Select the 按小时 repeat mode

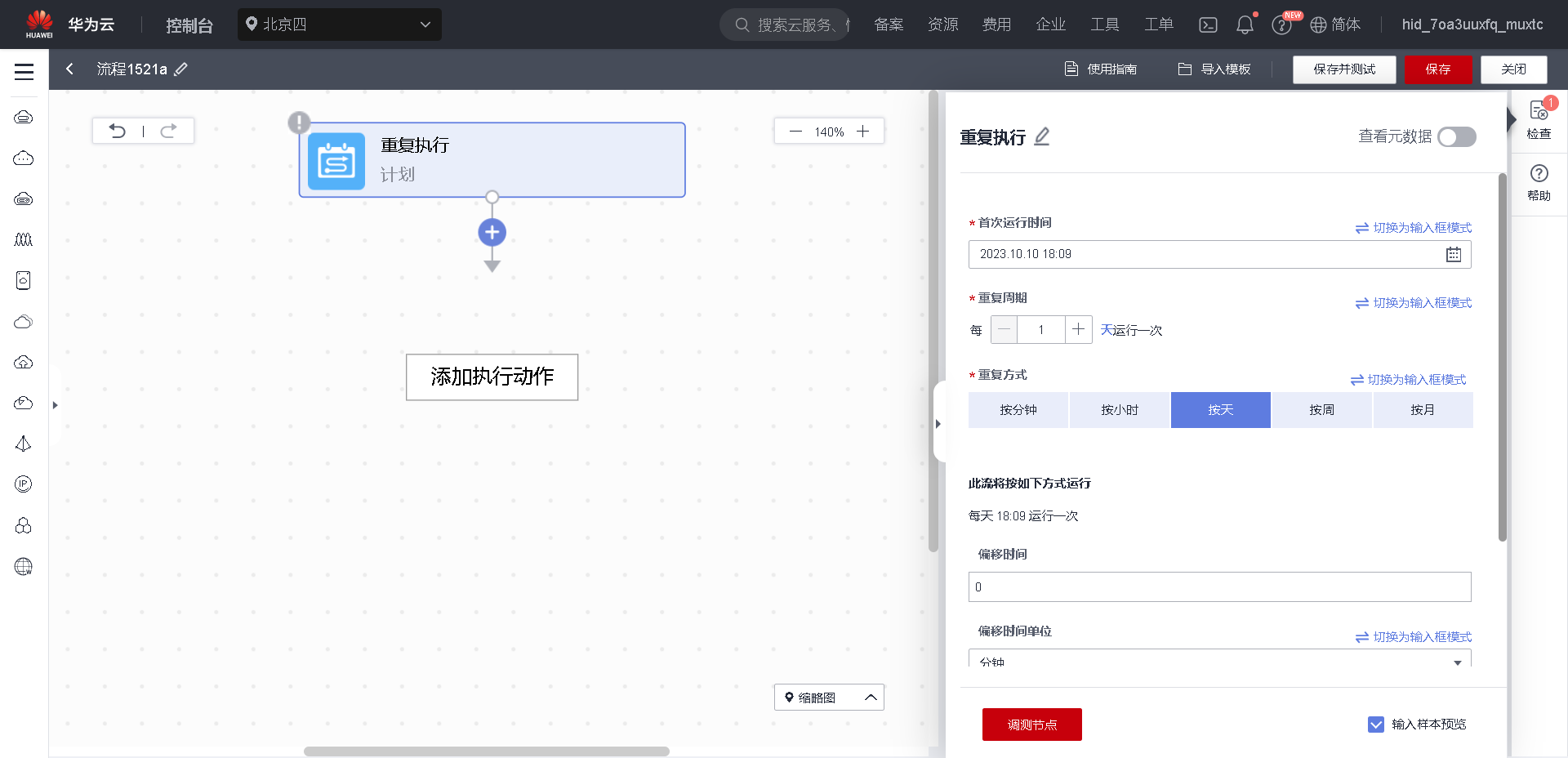[1120, 410]
